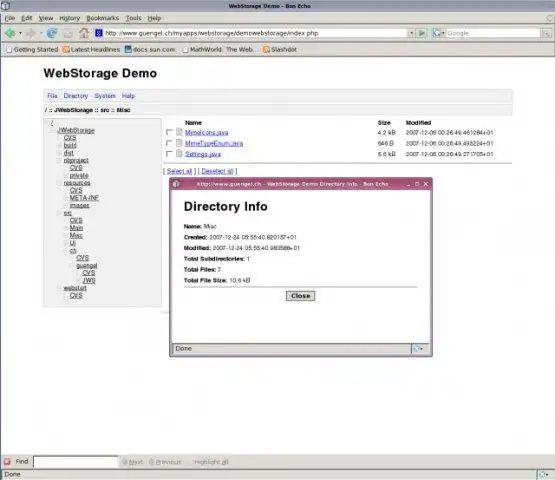This screenshot has width=555, height=480.
Task: Open the Settings.java file link
Action: pos(203,154)
